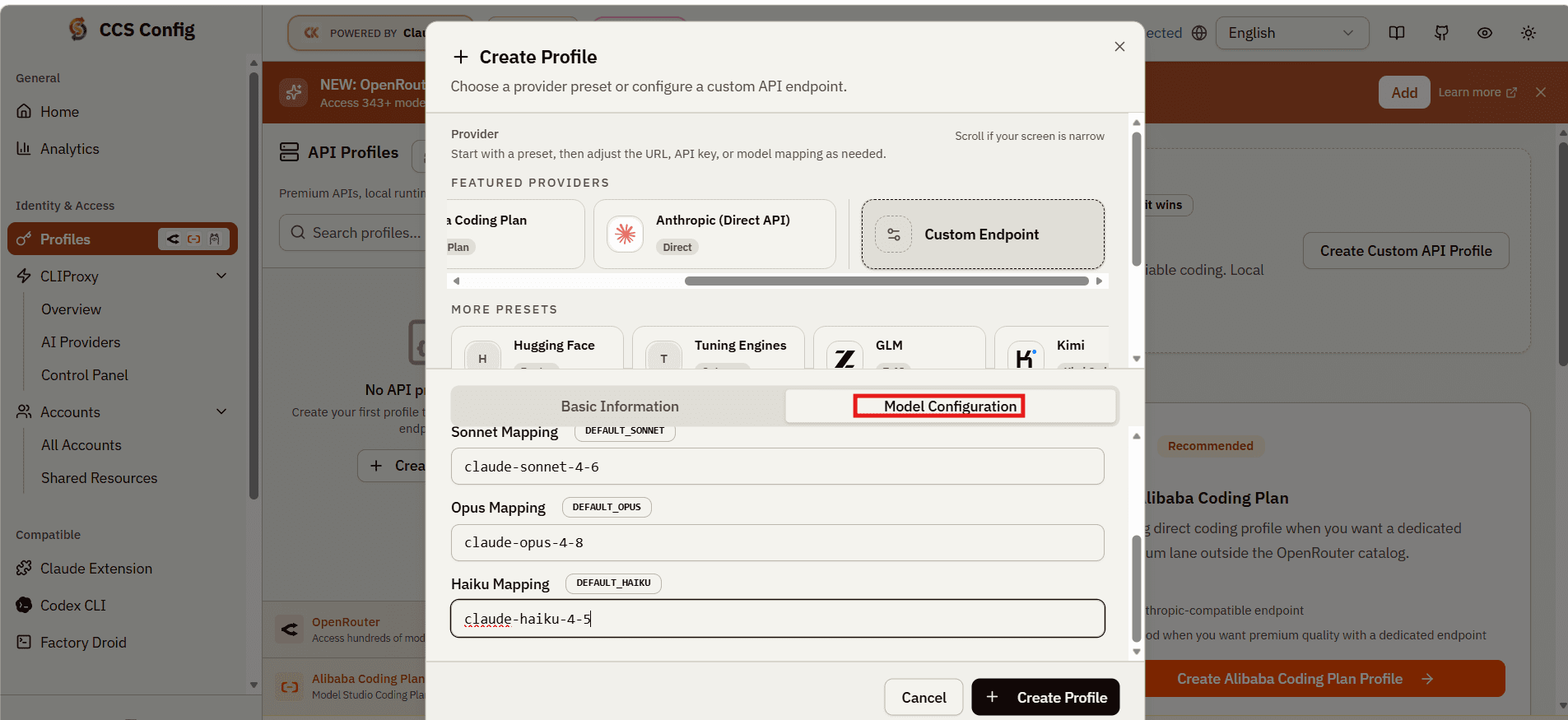Select the Tuning Engines preset
Viewport: 1568px width, 720px height.
[719, 347]
